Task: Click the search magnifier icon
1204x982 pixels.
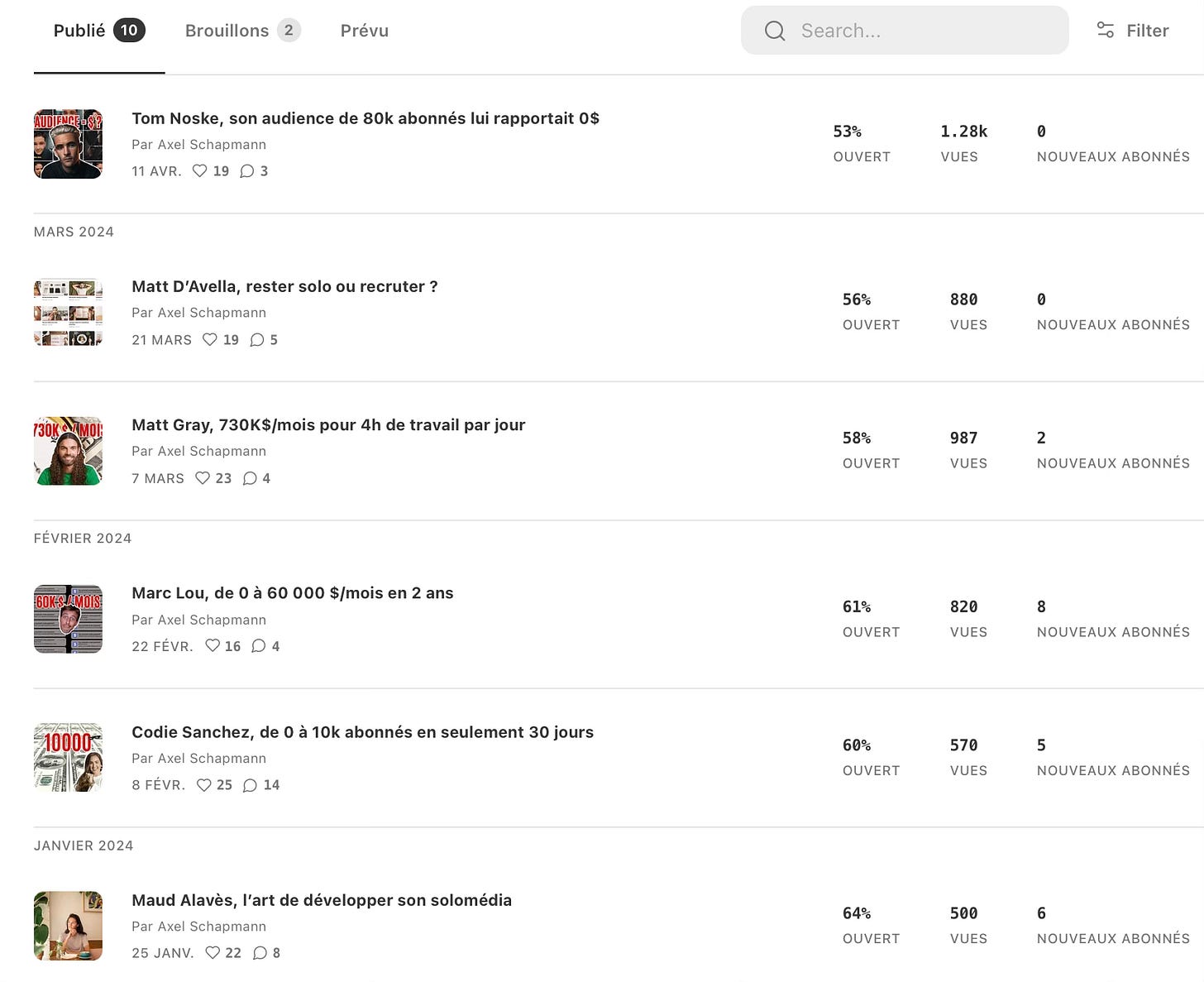Action: point(775,31)
